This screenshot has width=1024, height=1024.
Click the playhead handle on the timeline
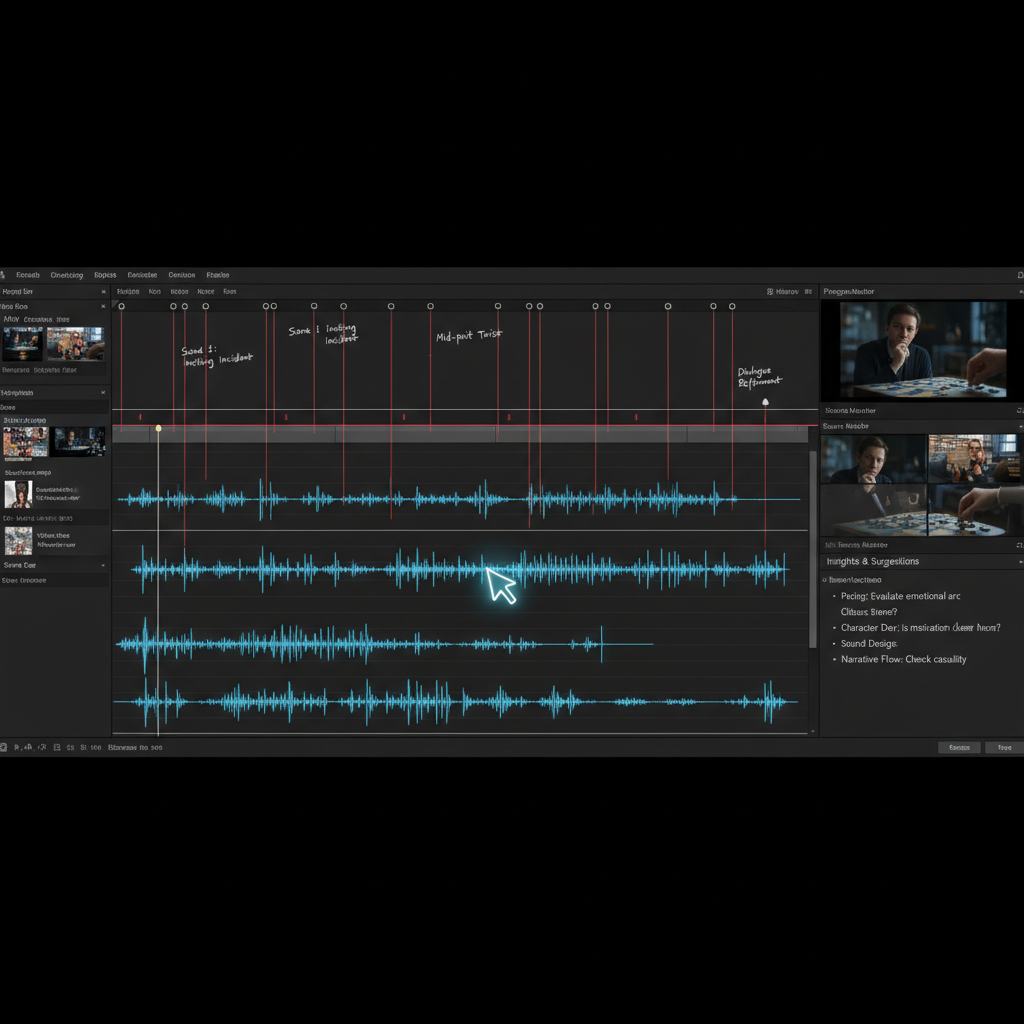[x=158, y=428]
